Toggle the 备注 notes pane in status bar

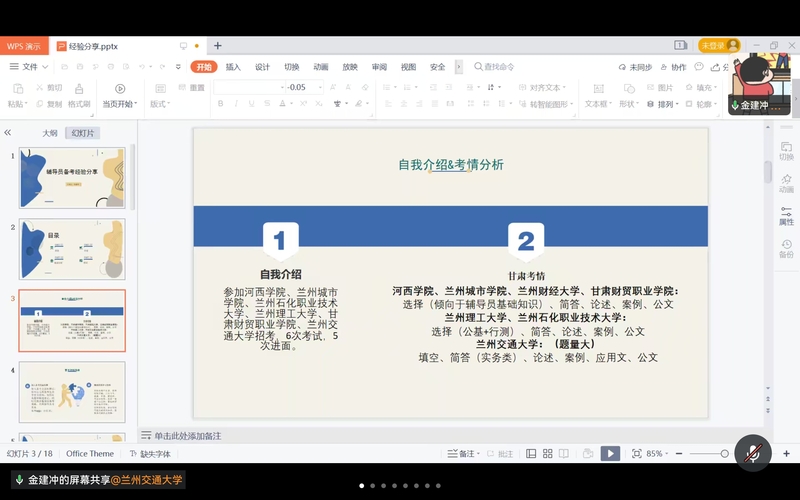462,453
